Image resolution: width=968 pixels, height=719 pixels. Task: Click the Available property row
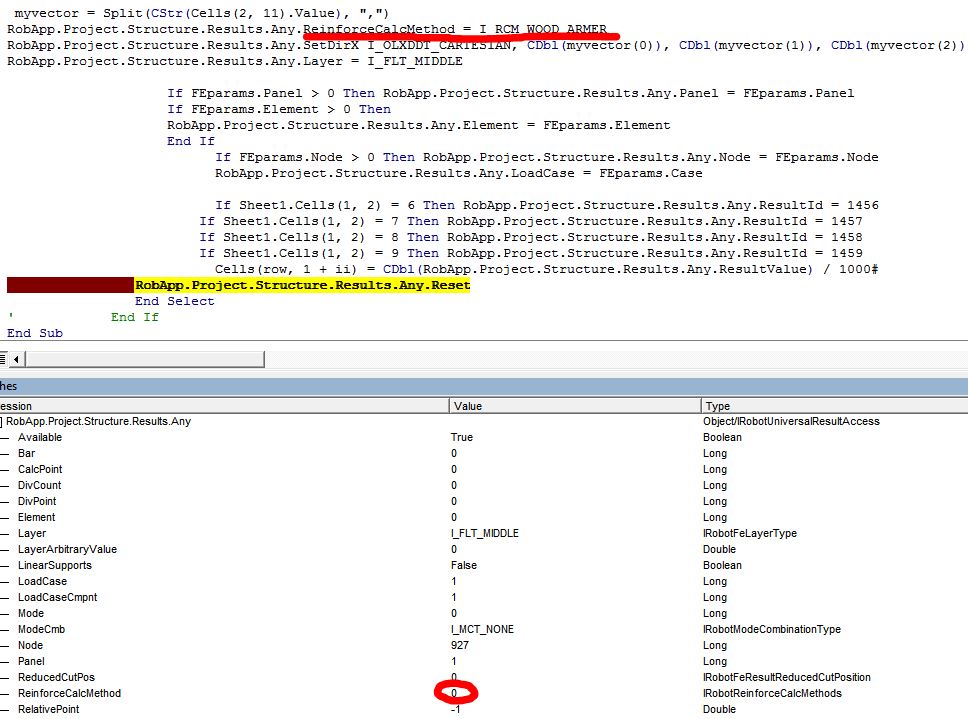(484, 437)
